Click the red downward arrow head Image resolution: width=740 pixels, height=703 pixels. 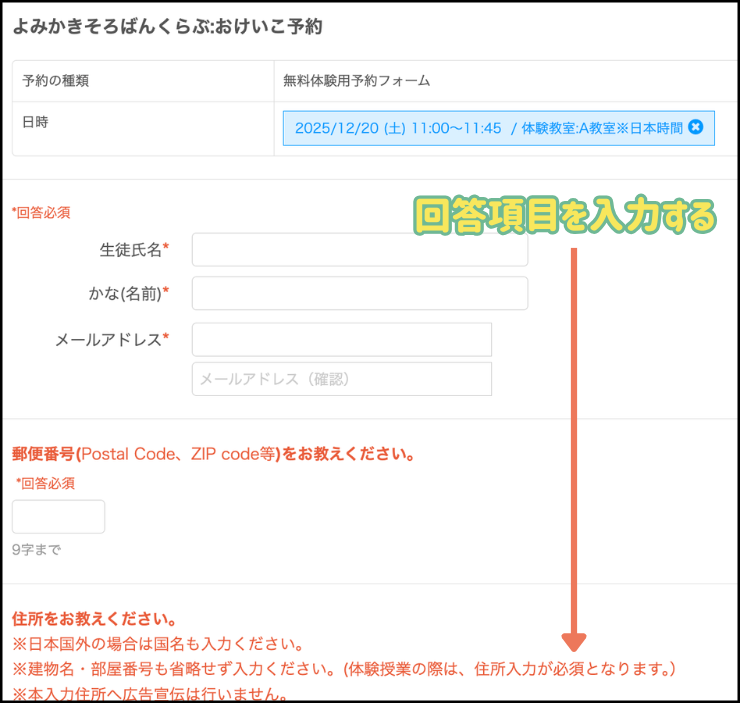coord(574,641)
